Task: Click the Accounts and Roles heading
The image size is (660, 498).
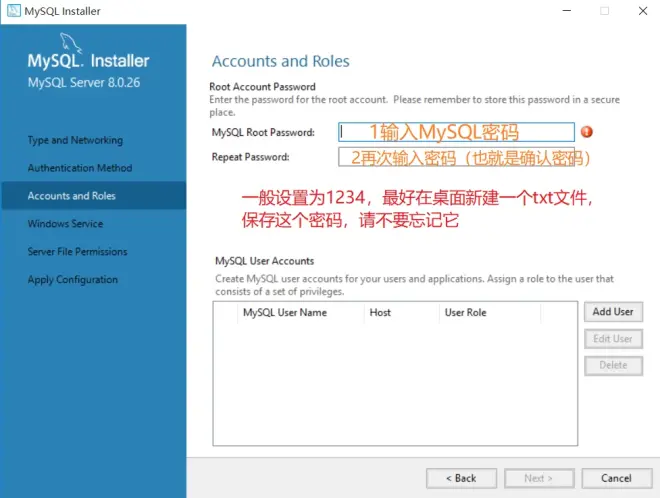Action: (281, 61)
